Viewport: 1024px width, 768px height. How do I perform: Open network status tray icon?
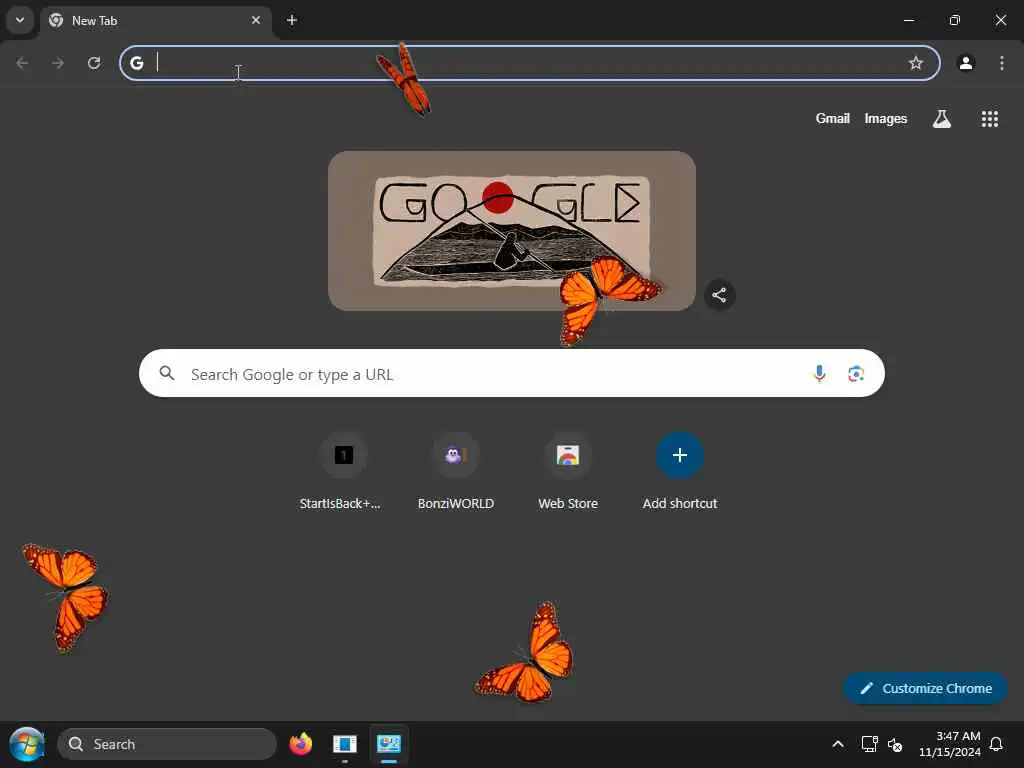click(869, 744)
